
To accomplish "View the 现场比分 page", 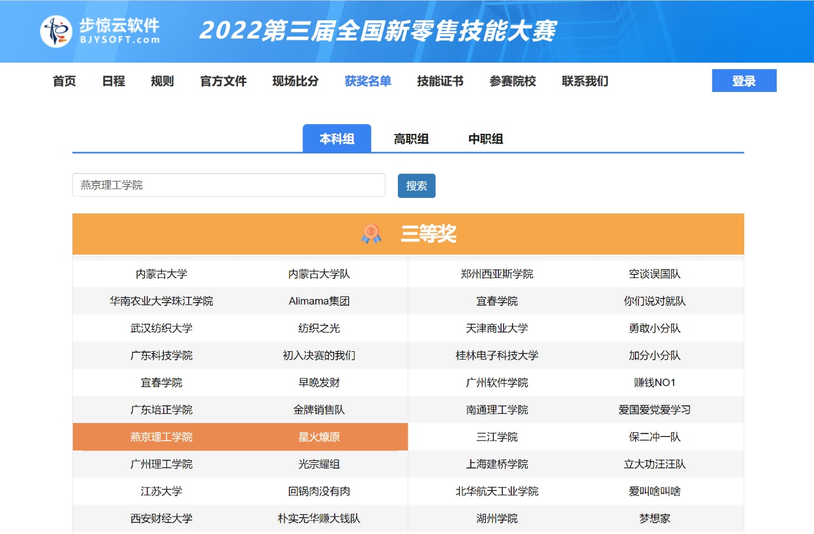I will (295, 81).
